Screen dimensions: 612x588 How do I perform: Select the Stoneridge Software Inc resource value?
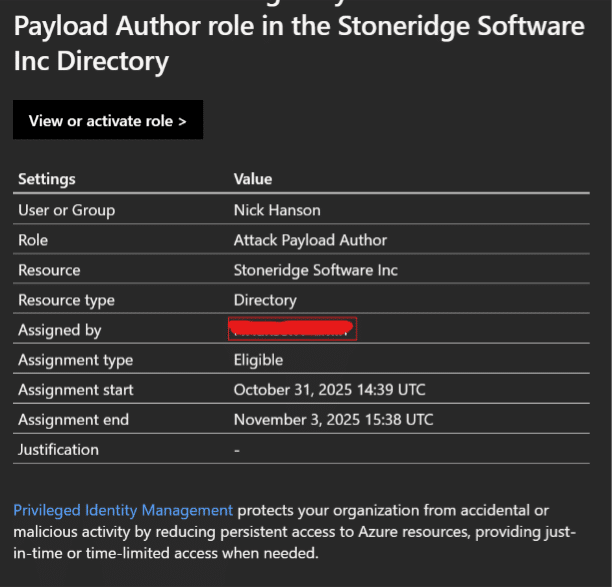[315, 270]
